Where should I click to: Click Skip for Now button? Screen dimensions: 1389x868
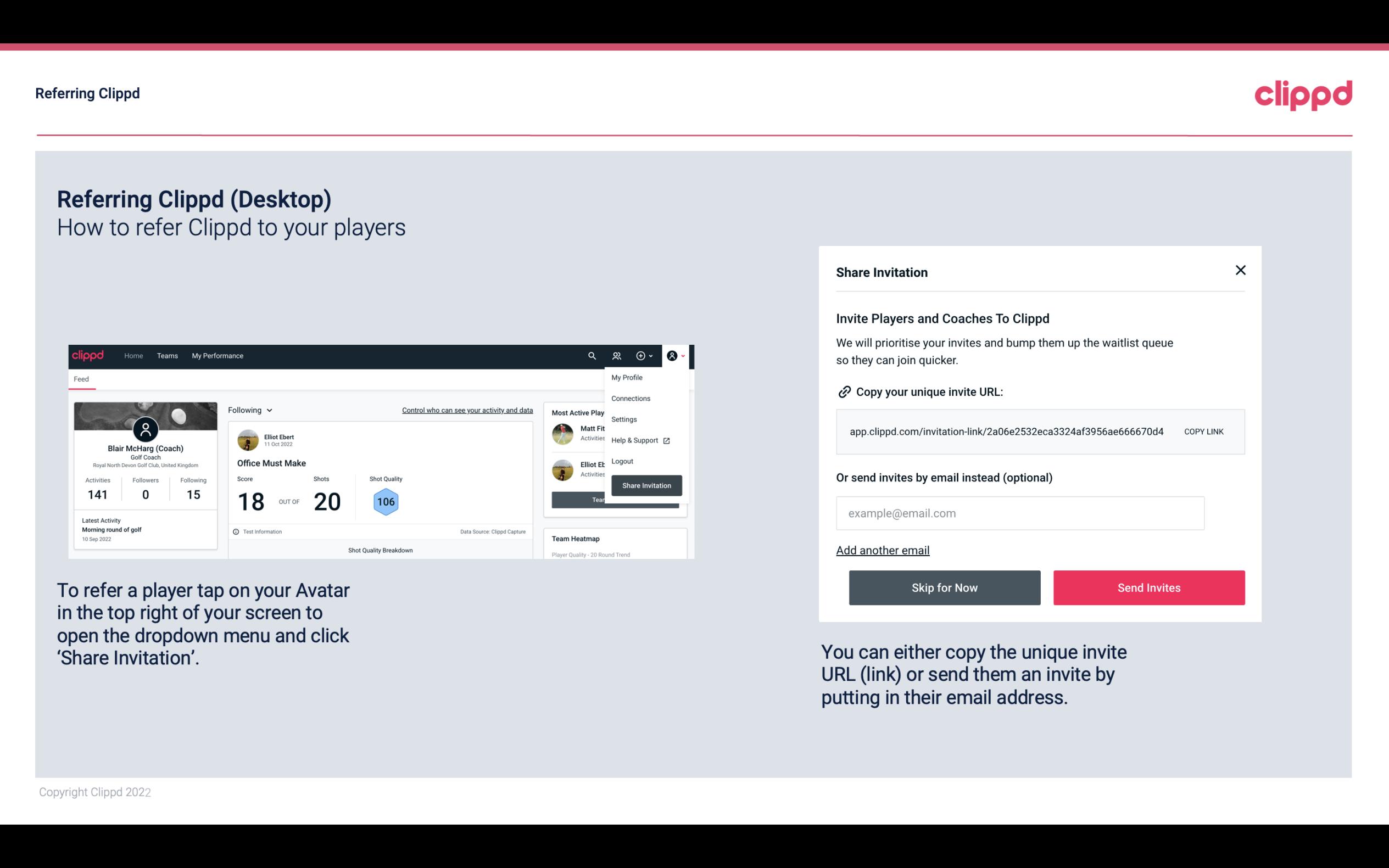click(944, 588)
